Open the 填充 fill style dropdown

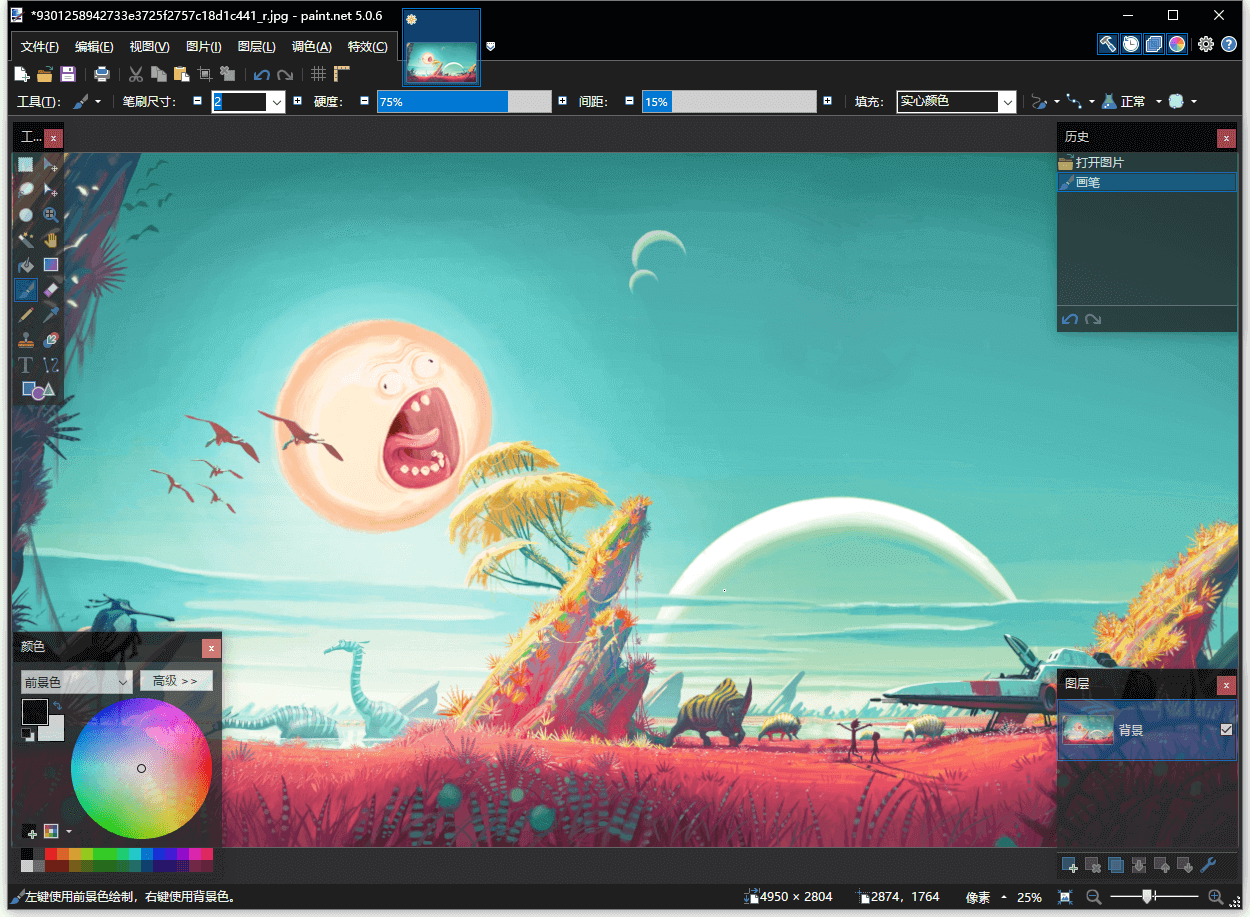(x=1008, y=101)
